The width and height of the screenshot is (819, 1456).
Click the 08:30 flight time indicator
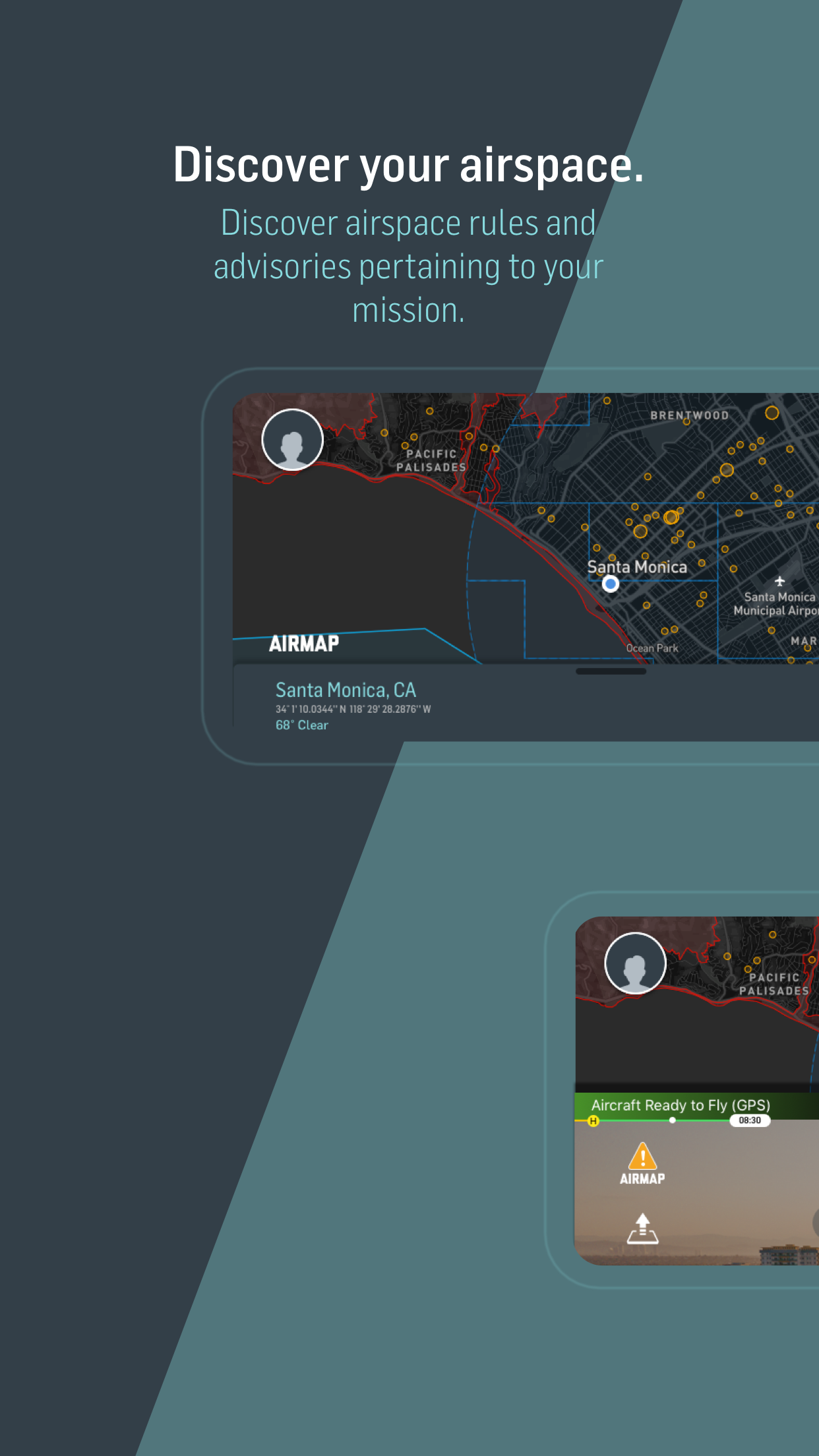[x=750, y=1120]
